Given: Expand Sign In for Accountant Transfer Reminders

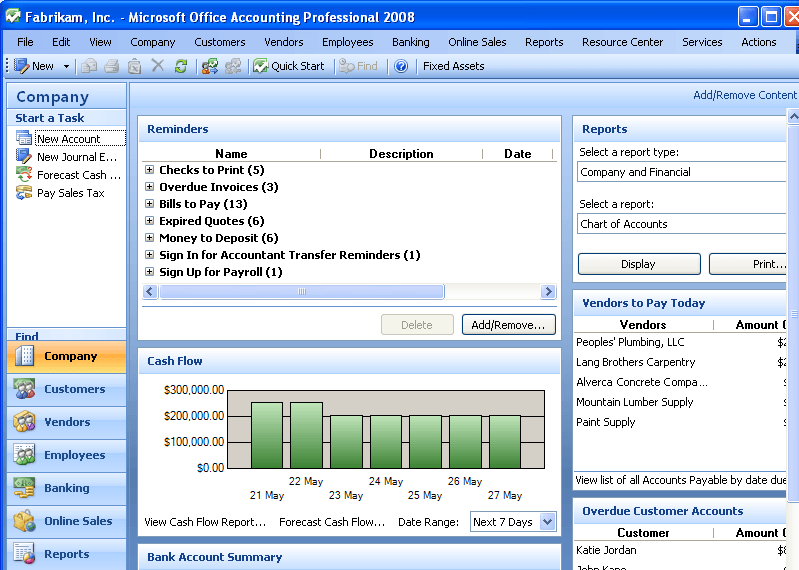Looking at the screenshot, I should click(x=149, y=255).
